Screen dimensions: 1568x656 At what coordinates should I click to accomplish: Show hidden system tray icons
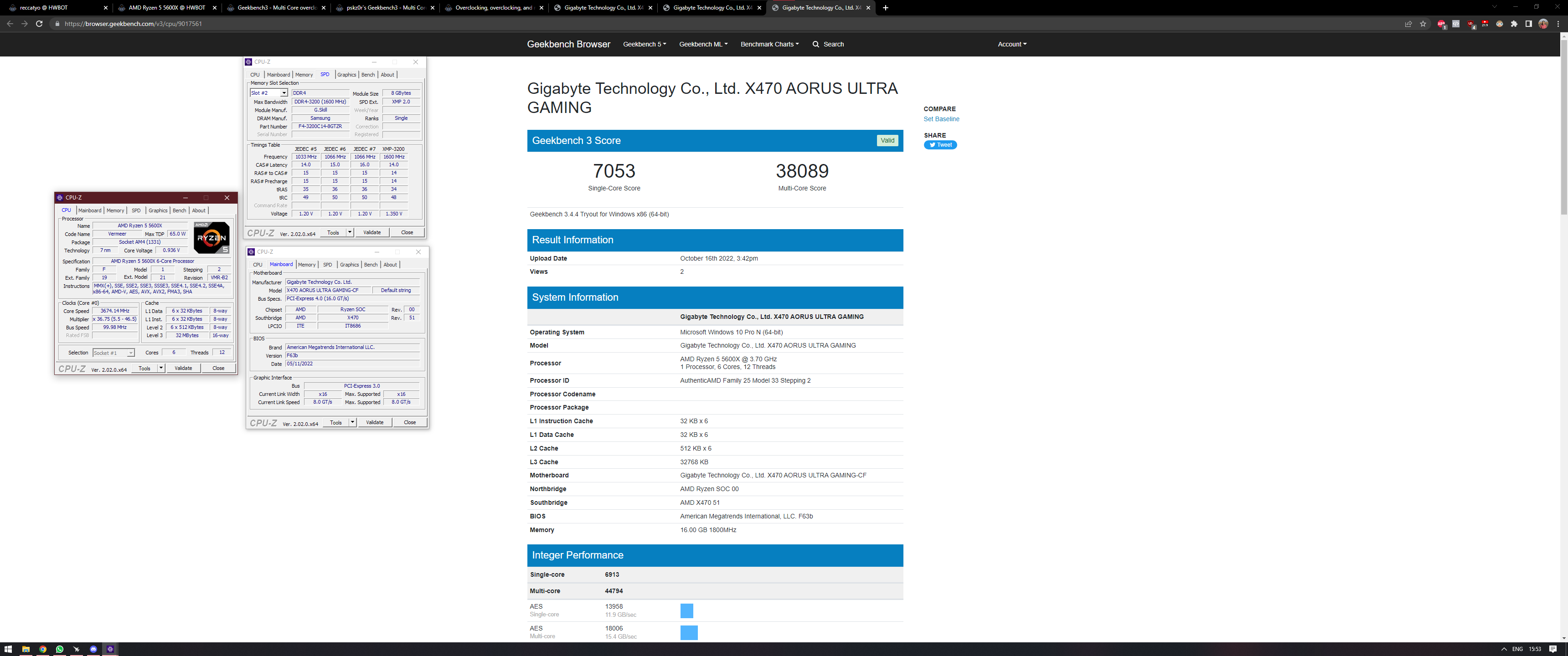(1504, 649)
